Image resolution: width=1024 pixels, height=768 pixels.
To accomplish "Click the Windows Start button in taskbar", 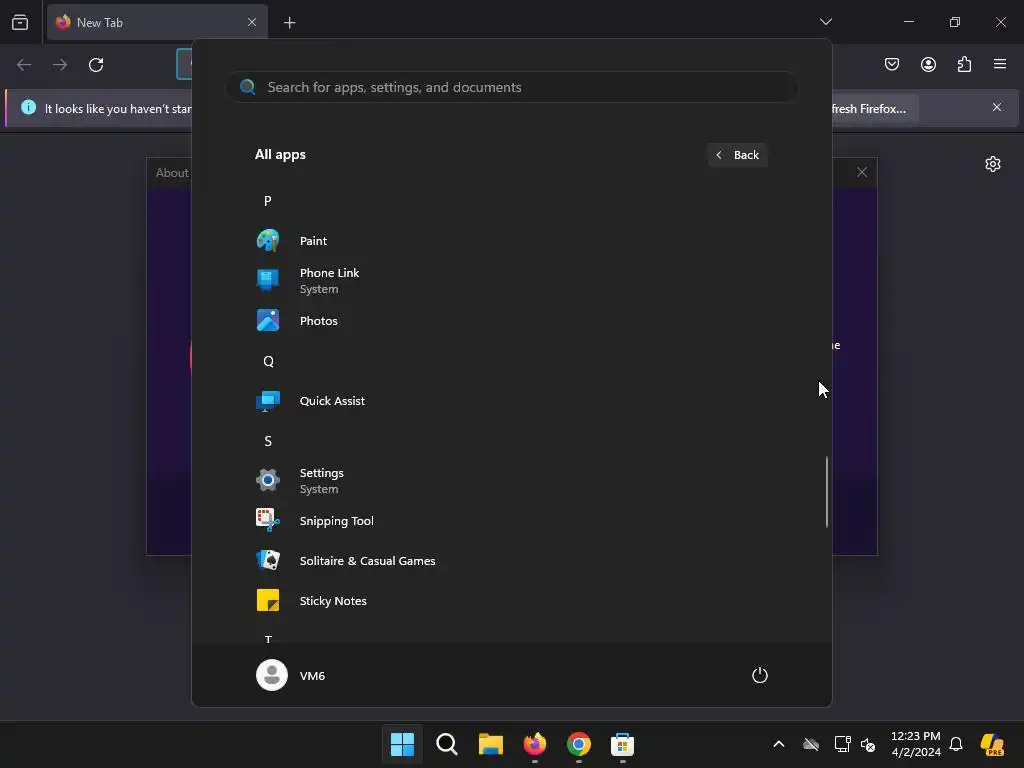I will click(x=402, y=744).
